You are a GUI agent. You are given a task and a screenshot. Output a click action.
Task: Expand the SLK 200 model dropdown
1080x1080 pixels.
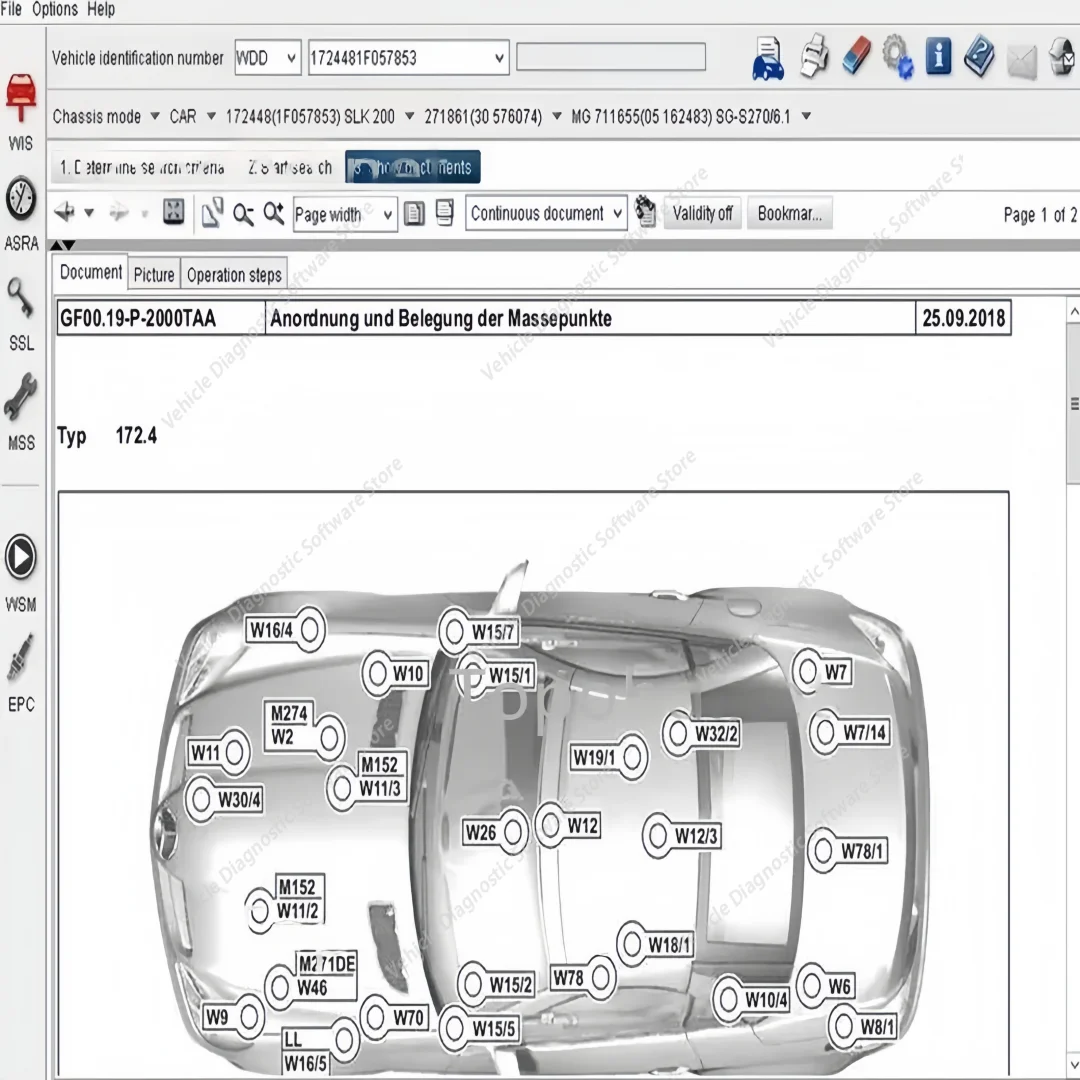pos(409,116)
